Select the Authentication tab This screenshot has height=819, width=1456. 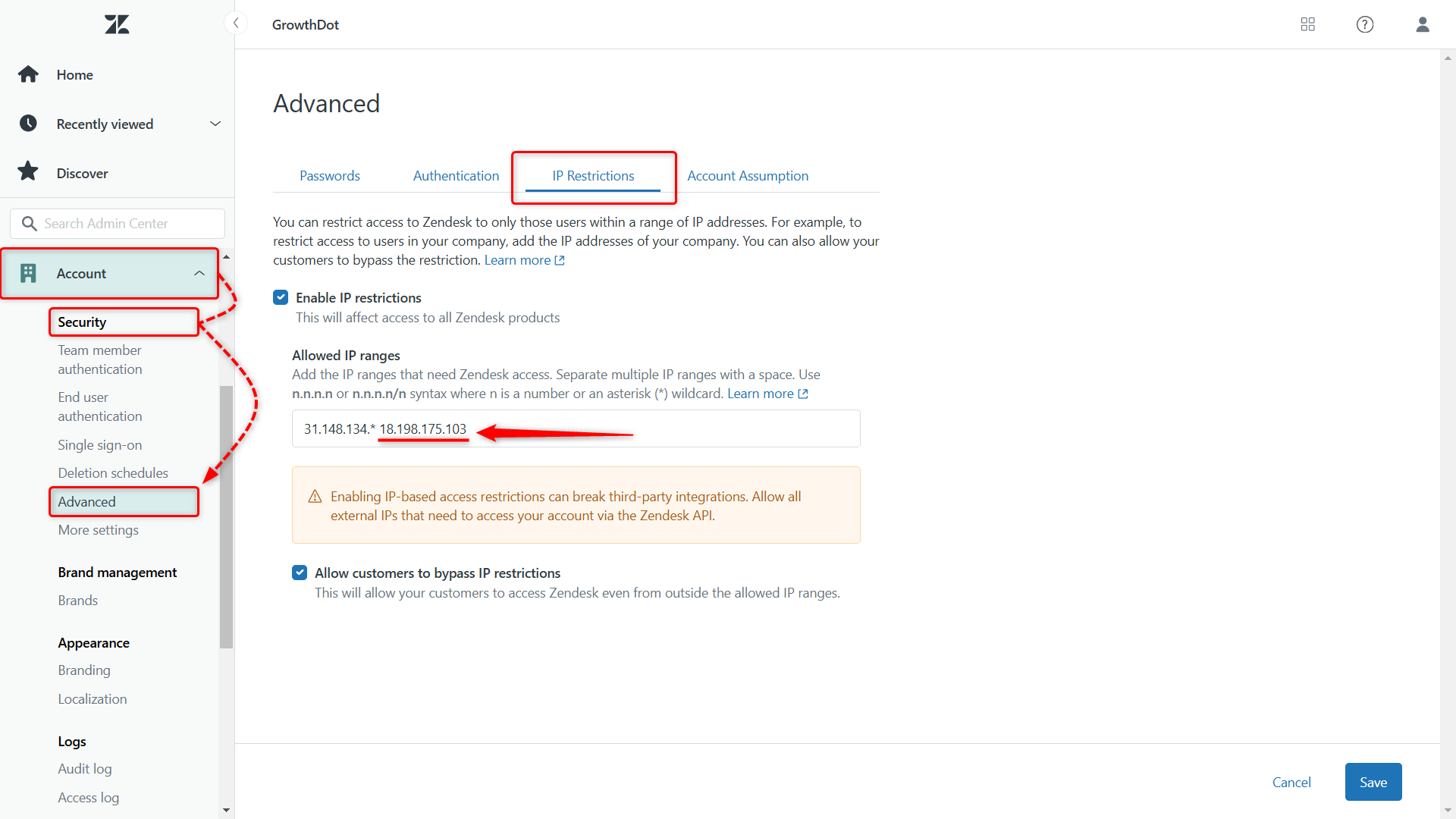(456, 175)
